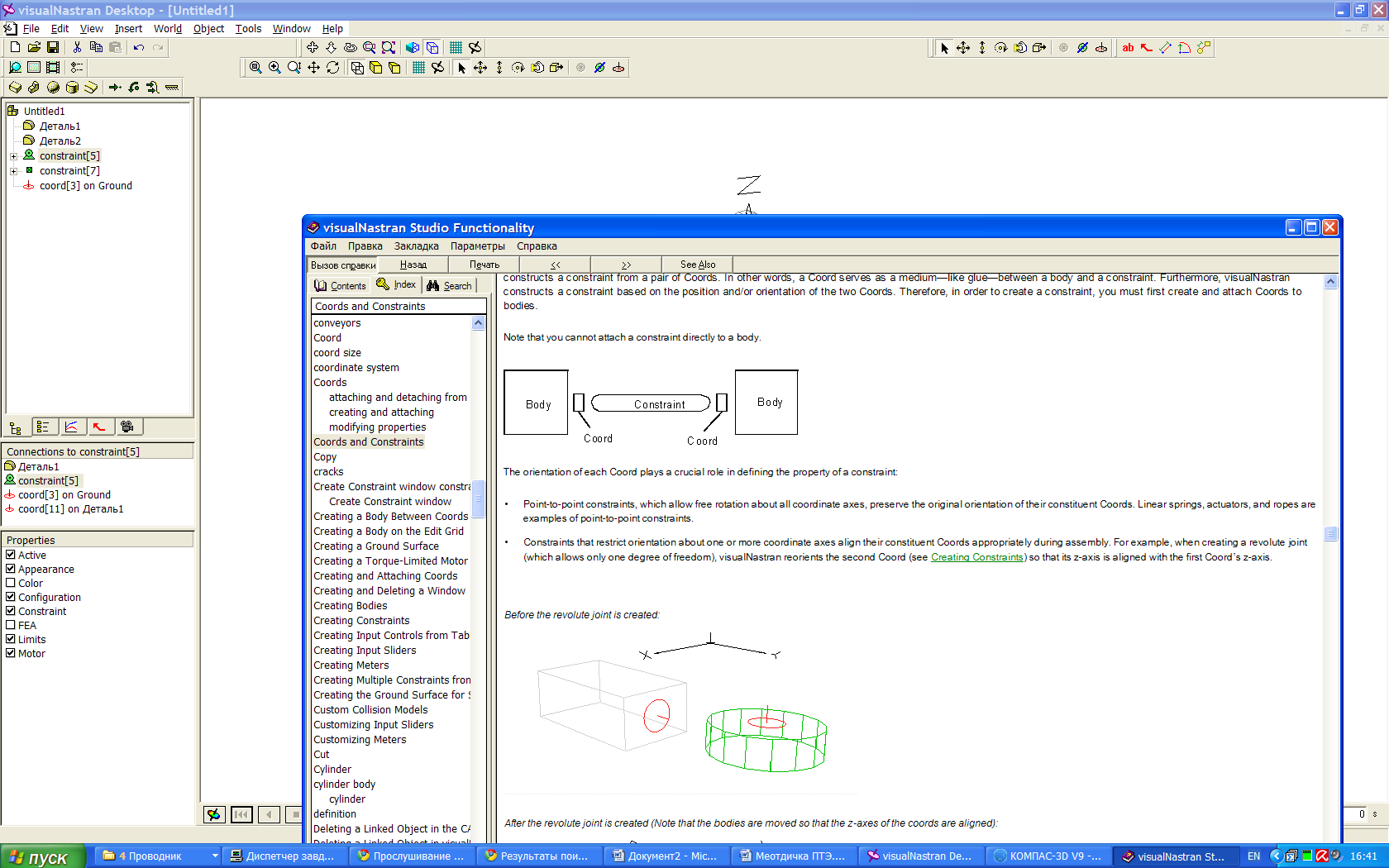Select the sphere body creation tool
Image resolution: width=1389 pixels, height=868 pixels.
53,87
